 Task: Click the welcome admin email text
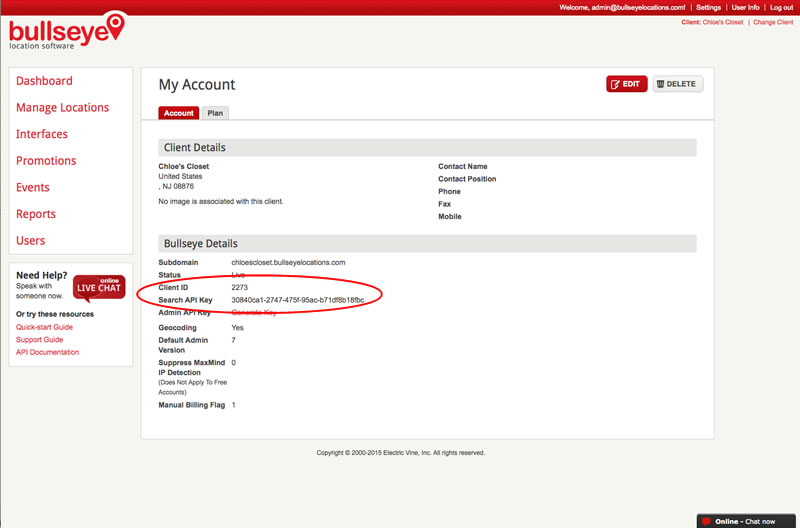[x=622, y=7]
